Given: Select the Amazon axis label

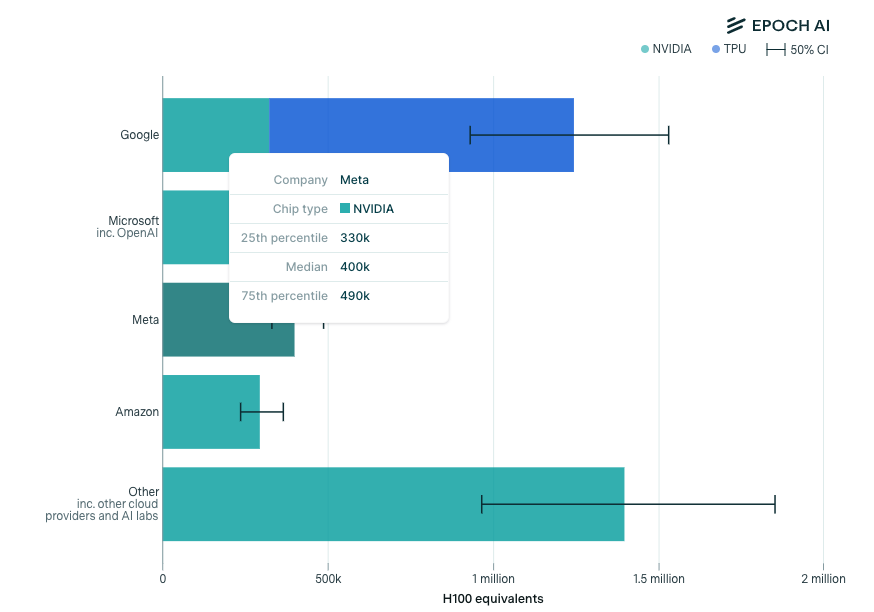Looking at the screenshot, I should tap(137, 412).
